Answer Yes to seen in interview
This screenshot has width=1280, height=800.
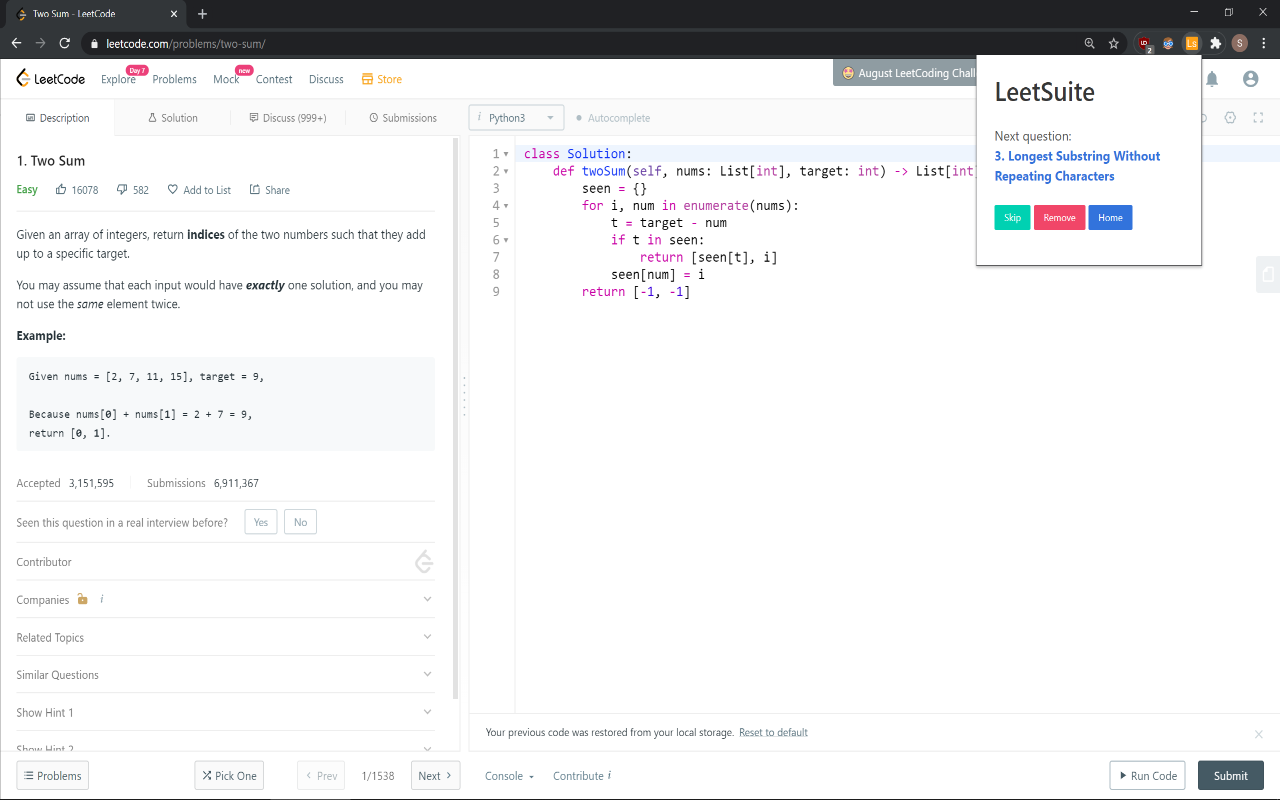tap(261, 522)
